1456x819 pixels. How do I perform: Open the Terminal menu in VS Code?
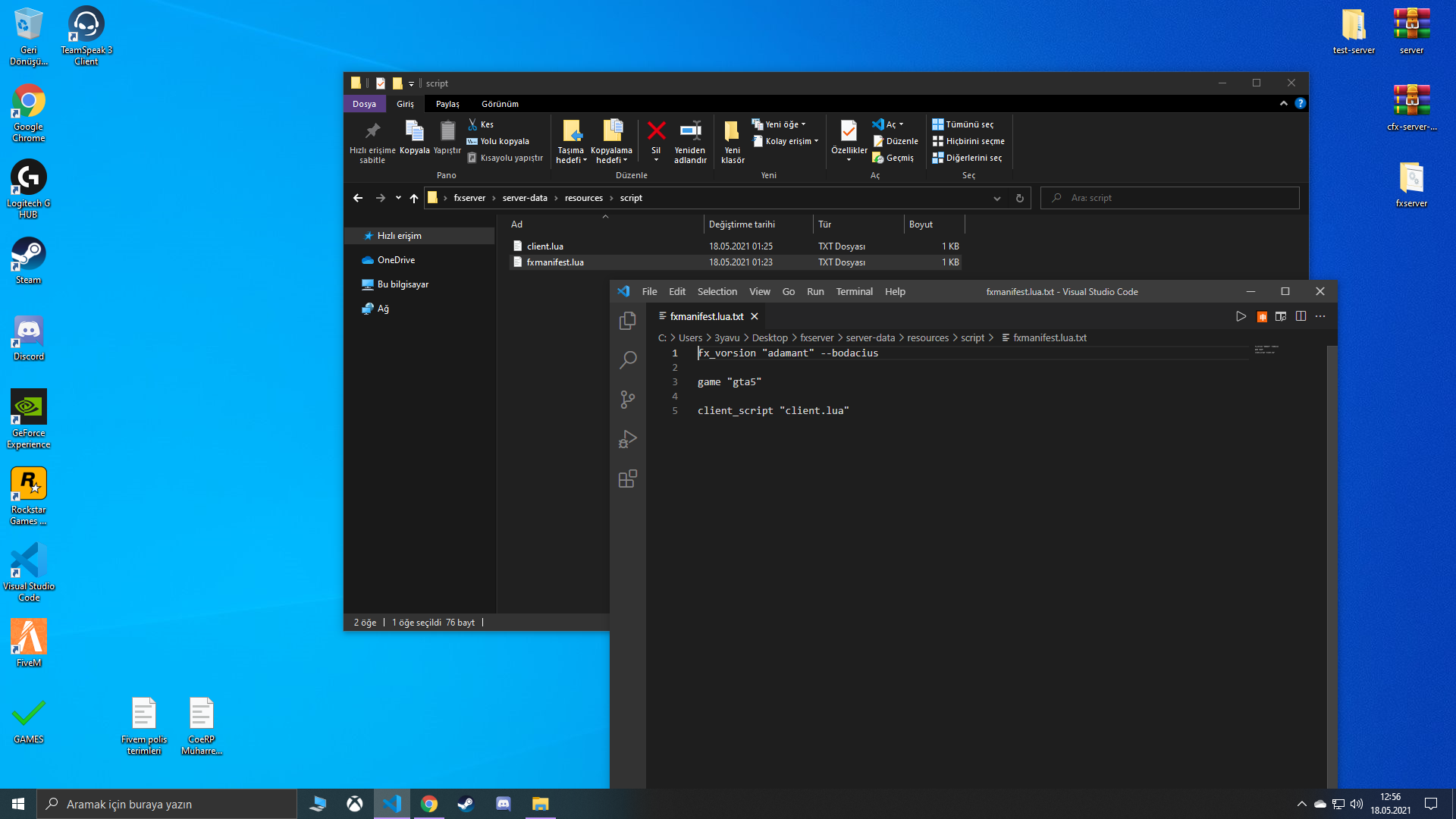(854, 291)
